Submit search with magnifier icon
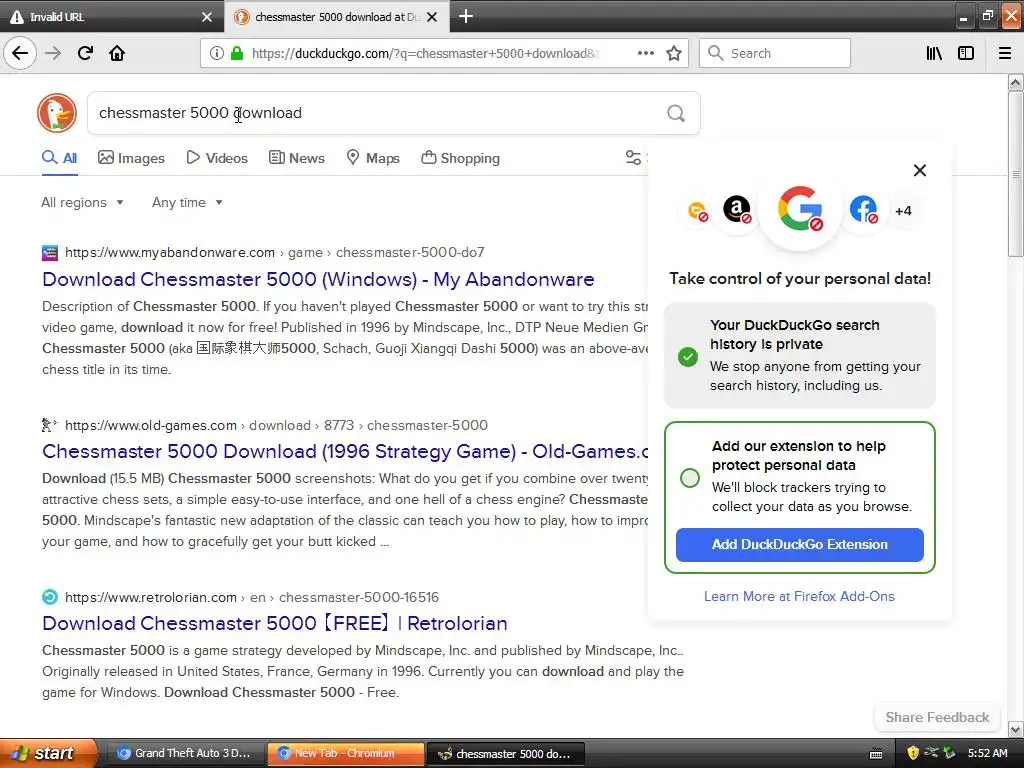1024x768 pixels. point(676,114)
